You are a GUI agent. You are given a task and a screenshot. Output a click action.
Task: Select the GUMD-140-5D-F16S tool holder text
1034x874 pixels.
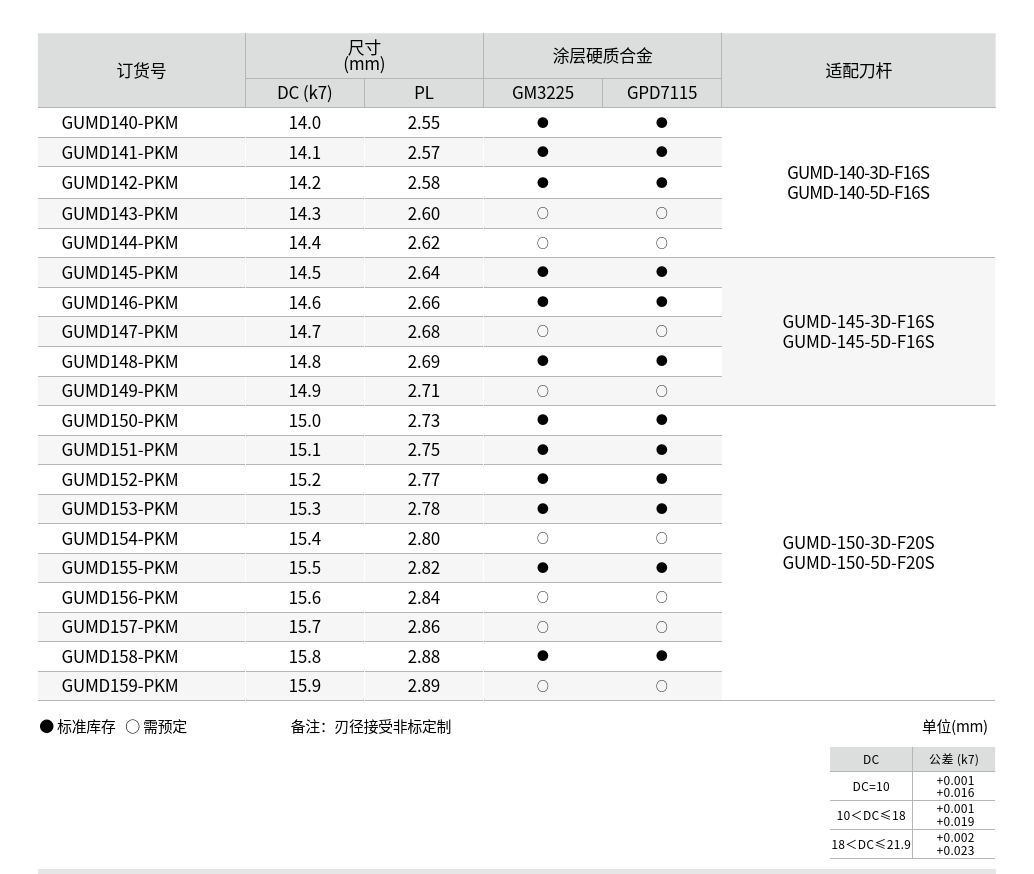tap(858, 193)
